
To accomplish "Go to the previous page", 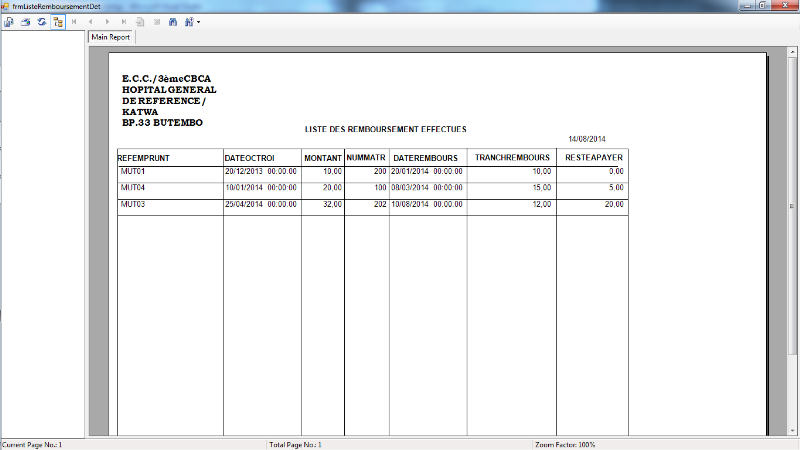I will click(90, 22).
